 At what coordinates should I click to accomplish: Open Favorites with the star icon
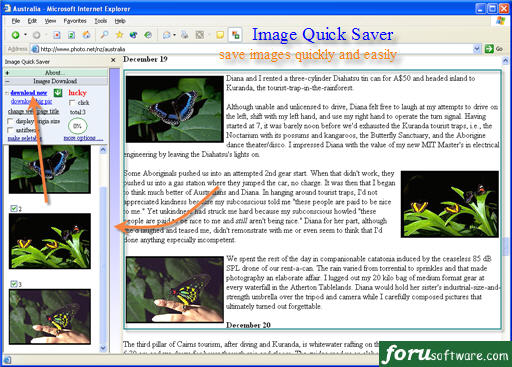(x=119, y=35)
